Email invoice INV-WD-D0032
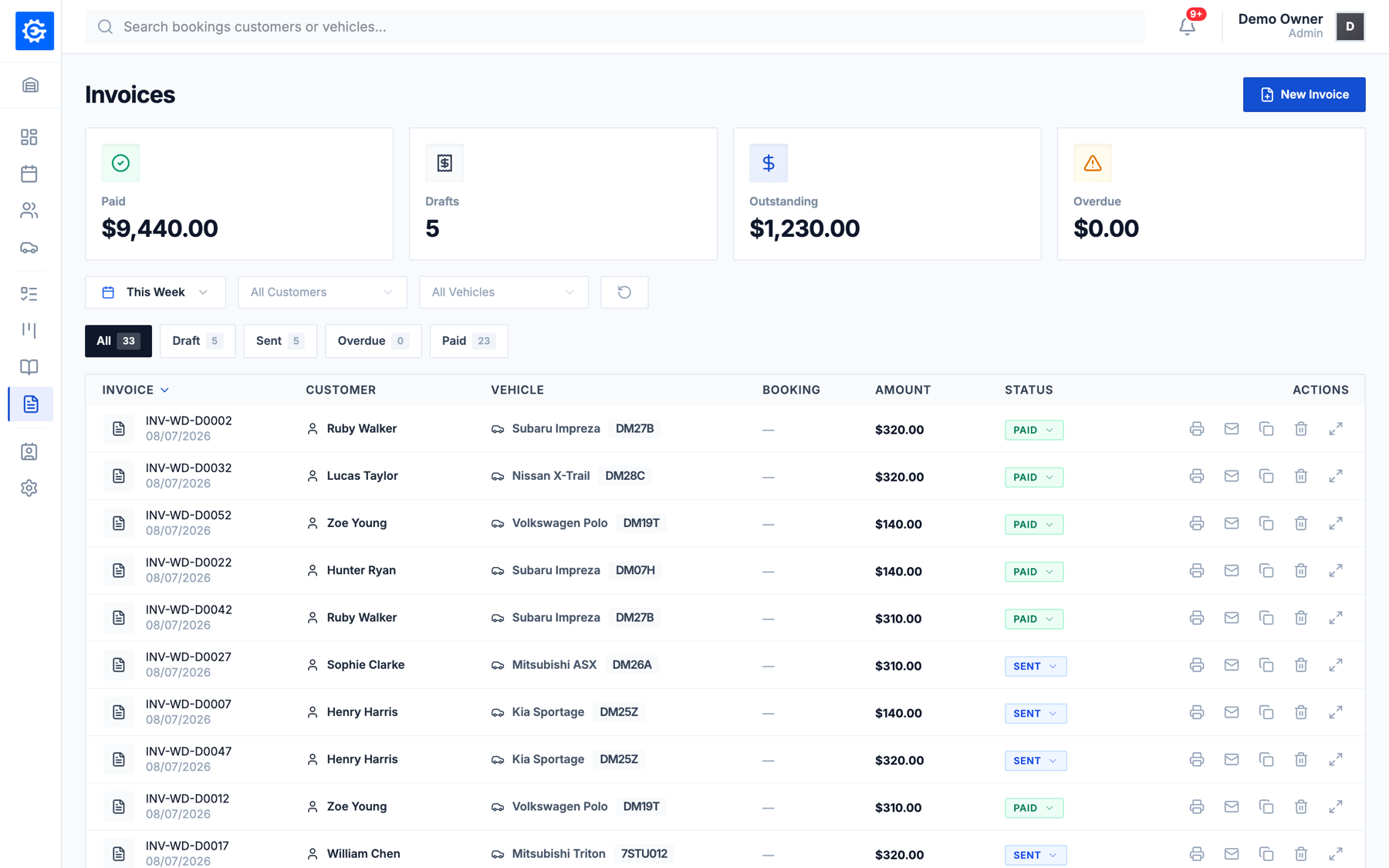 [1232, 476]
